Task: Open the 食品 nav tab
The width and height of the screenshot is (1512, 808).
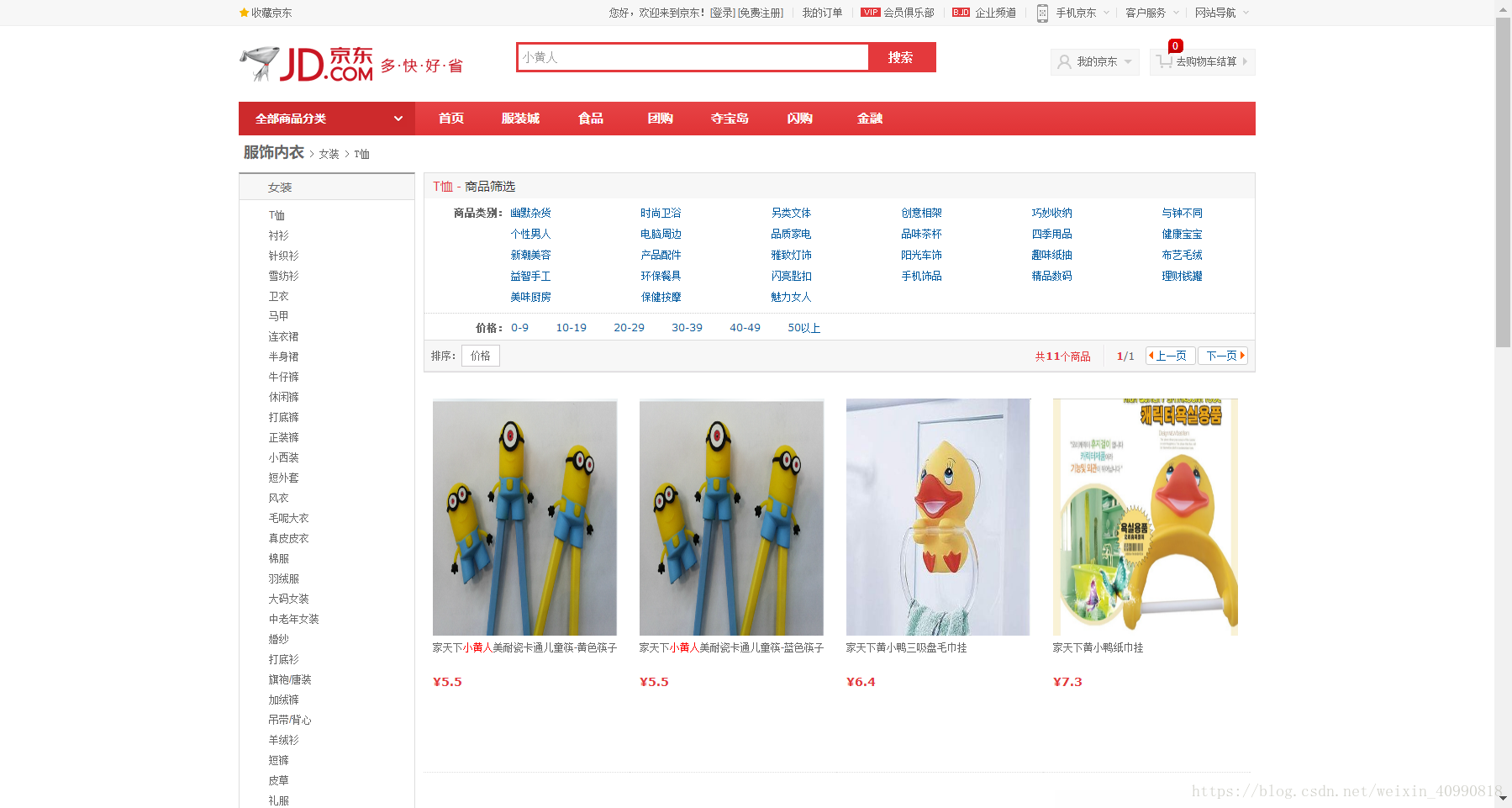Action: click(x=591, y=119)
